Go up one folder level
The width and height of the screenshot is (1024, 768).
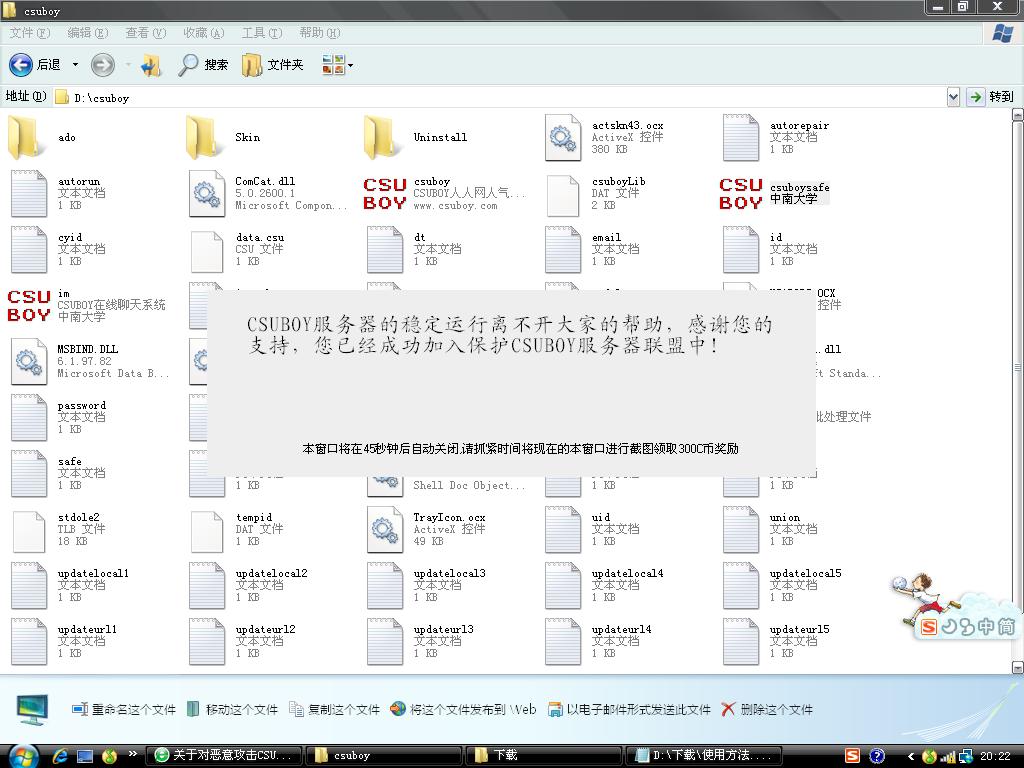tap(151, 65)
